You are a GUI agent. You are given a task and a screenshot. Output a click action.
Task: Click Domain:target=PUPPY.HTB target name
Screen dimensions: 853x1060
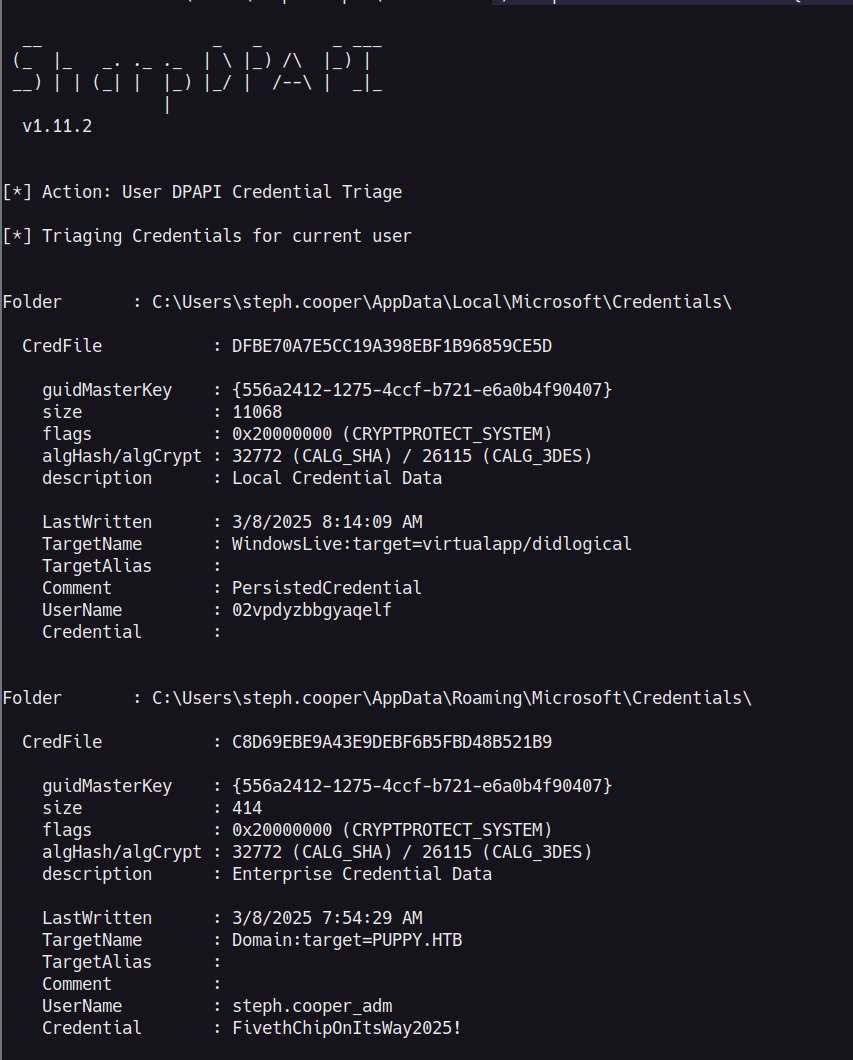pyautogui.click(x=347, y=940)
